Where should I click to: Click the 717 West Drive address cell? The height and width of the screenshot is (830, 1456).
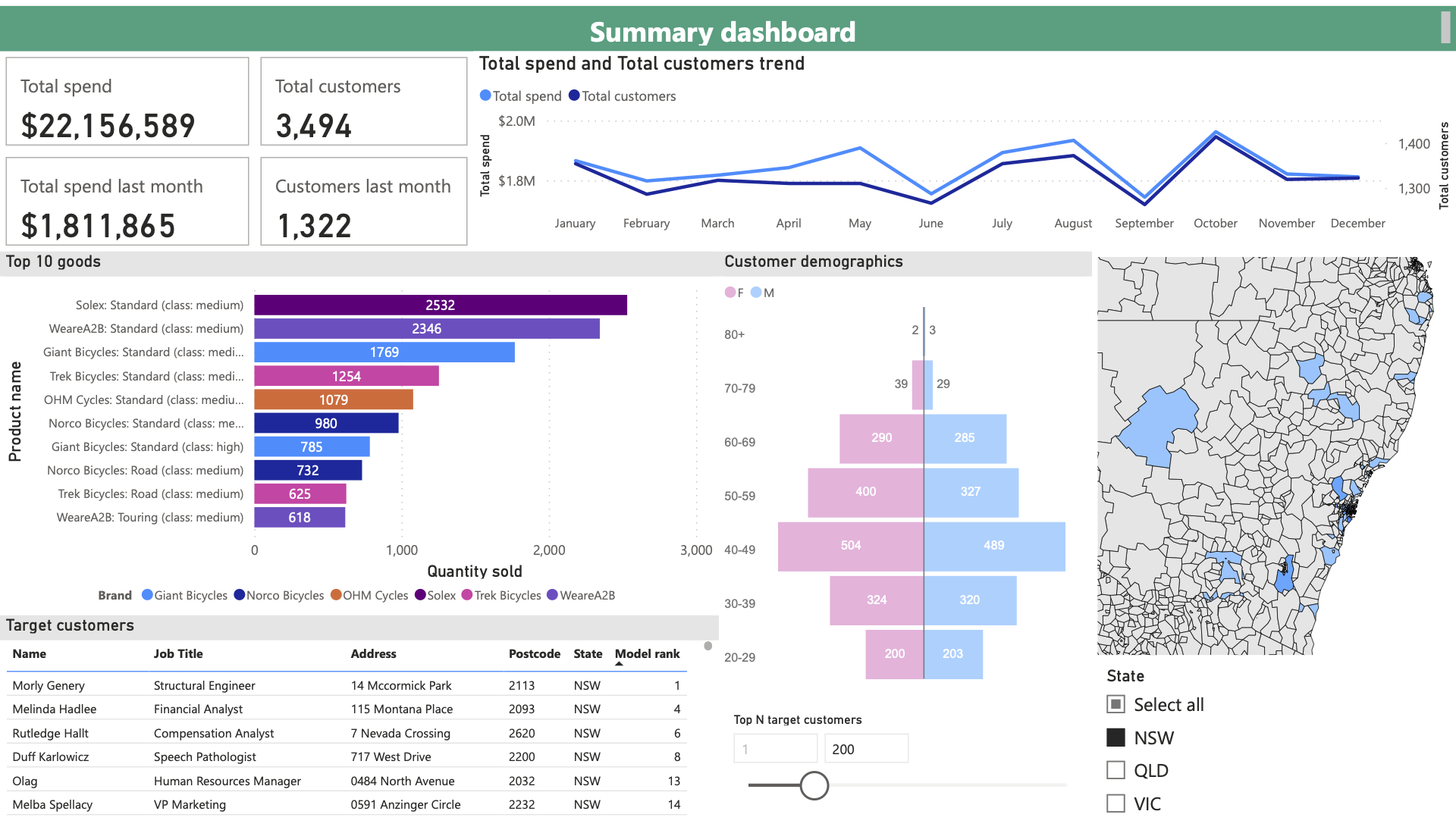pyautogui.click(x=391, y=756)
